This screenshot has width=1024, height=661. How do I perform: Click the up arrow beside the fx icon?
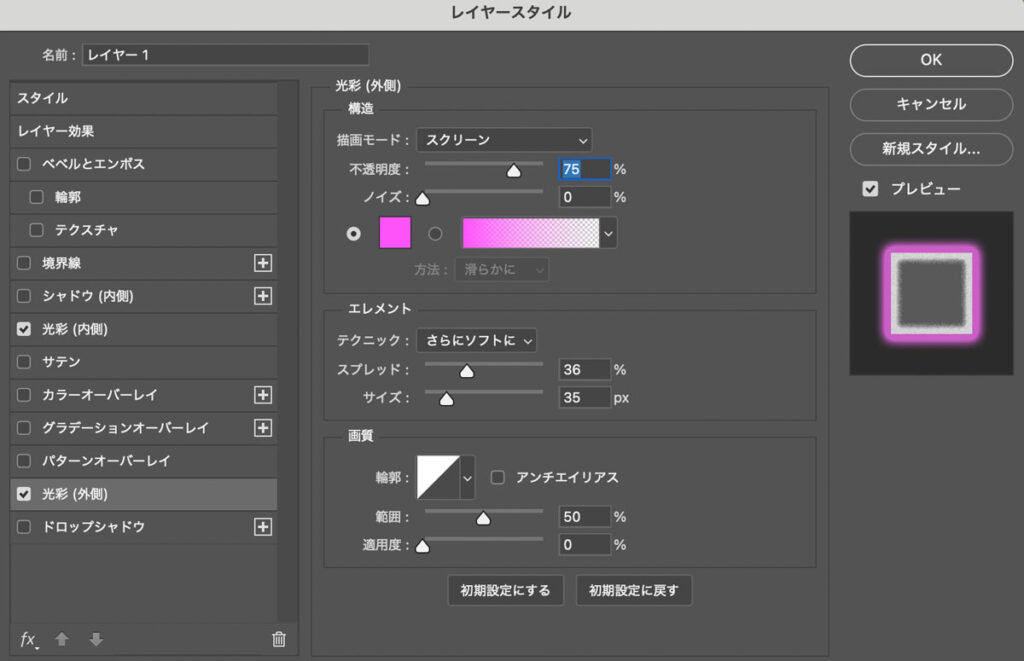pyautogui.click(x=60, y=639)
